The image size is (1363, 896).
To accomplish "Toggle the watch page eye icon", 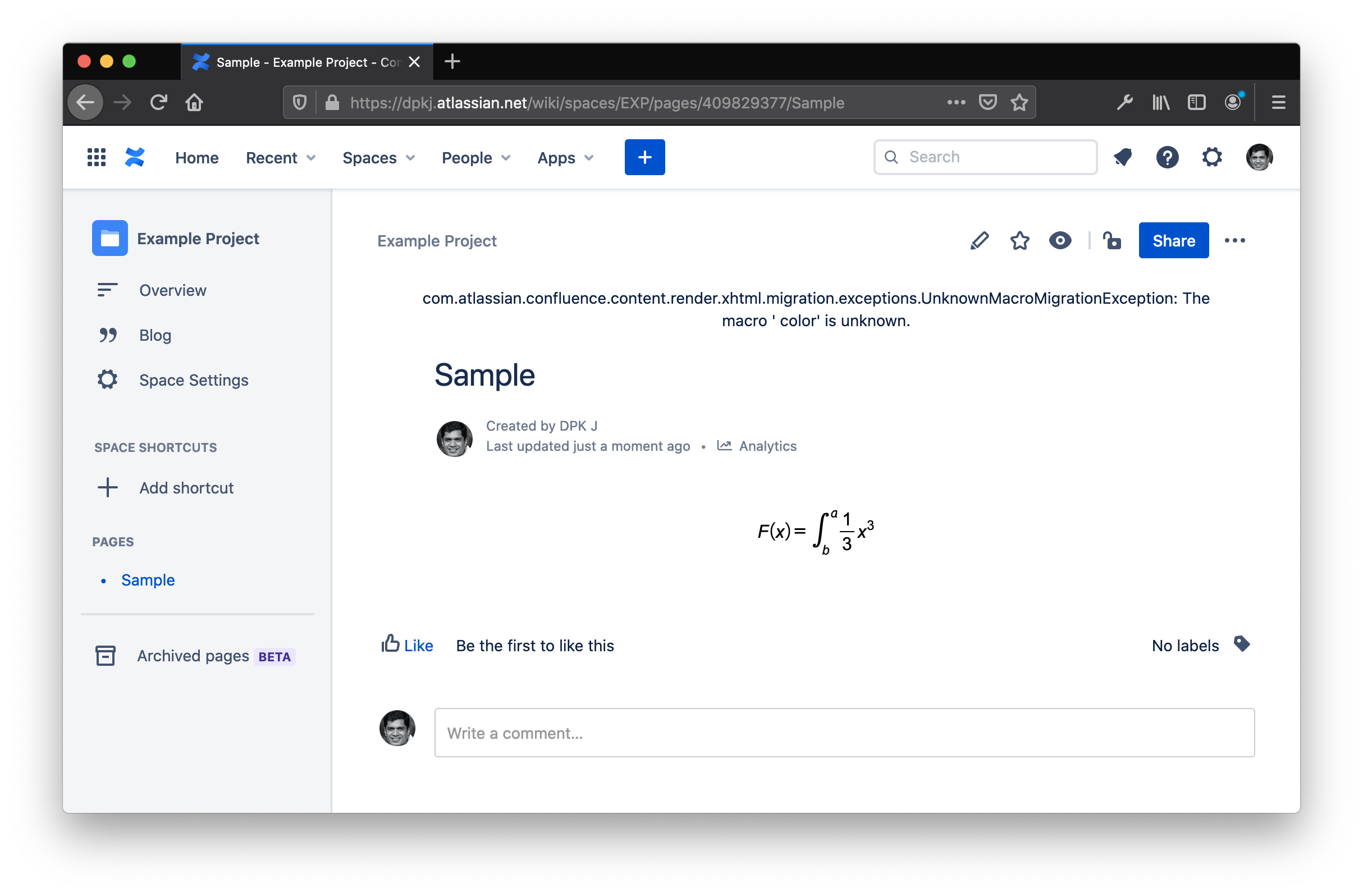I will point(1060,241).
